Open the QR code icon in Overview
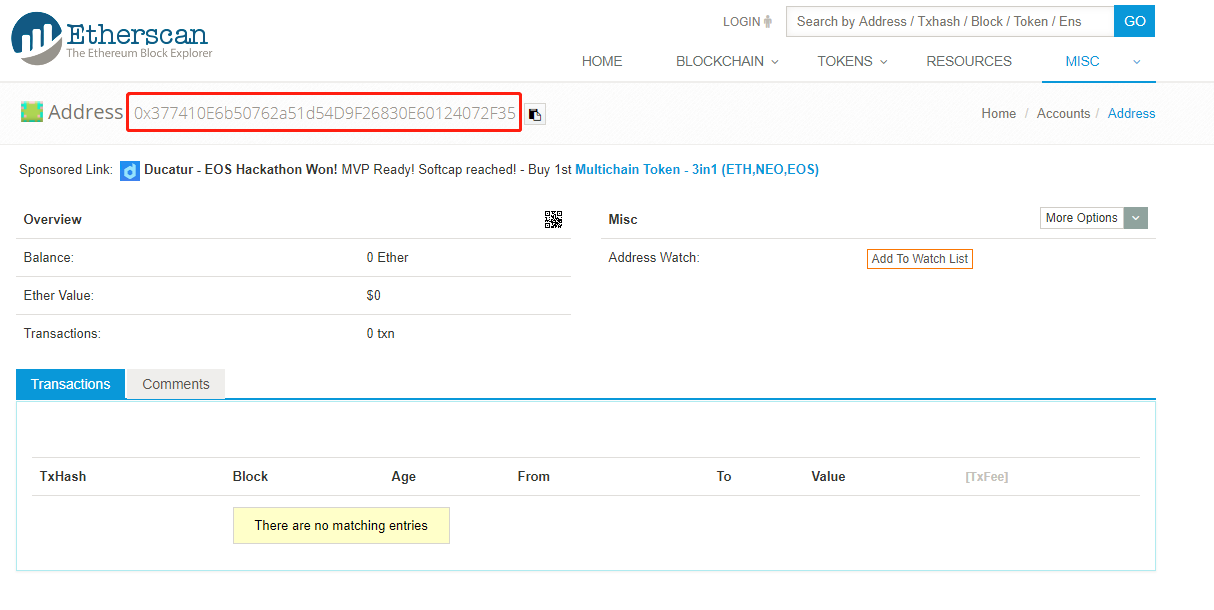This screenshot has height=610, width=1214. (x=553, y=219)
